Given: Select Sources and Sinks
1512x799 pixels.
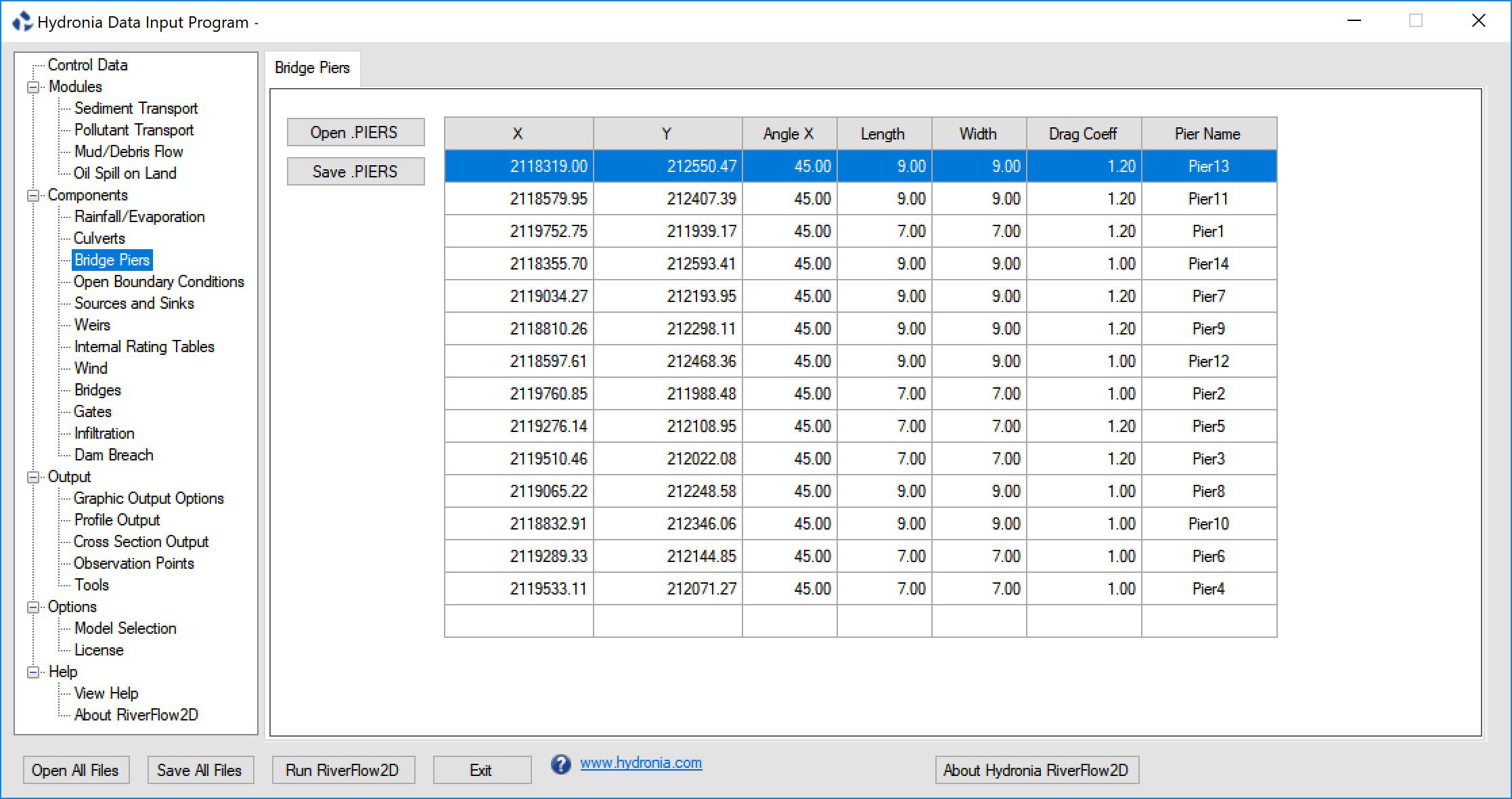Looking at the screenshot, I should pyautogui.click(x=134, y=303).
